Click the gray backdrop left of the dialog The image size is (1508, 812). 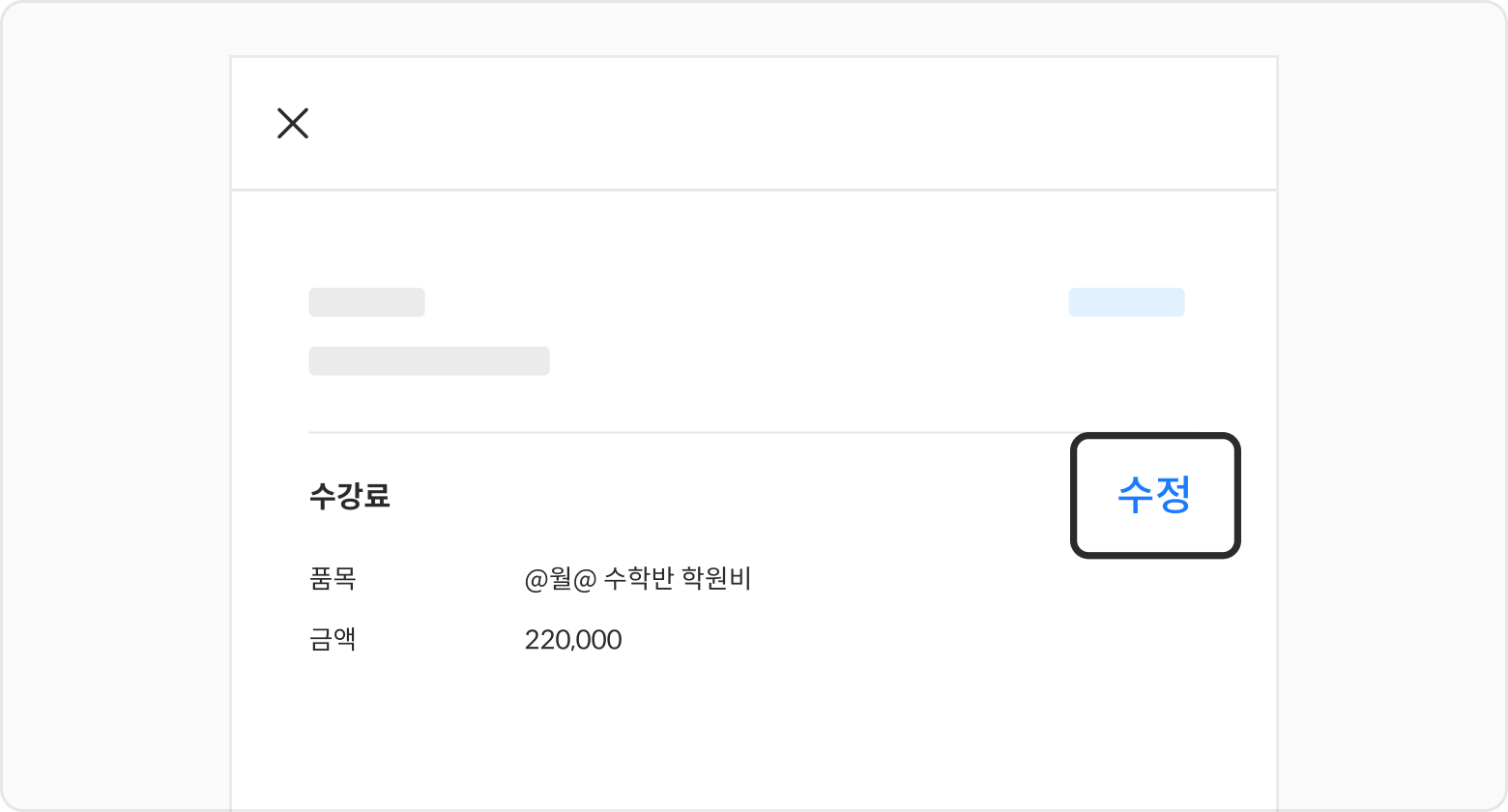coord(116,406)
